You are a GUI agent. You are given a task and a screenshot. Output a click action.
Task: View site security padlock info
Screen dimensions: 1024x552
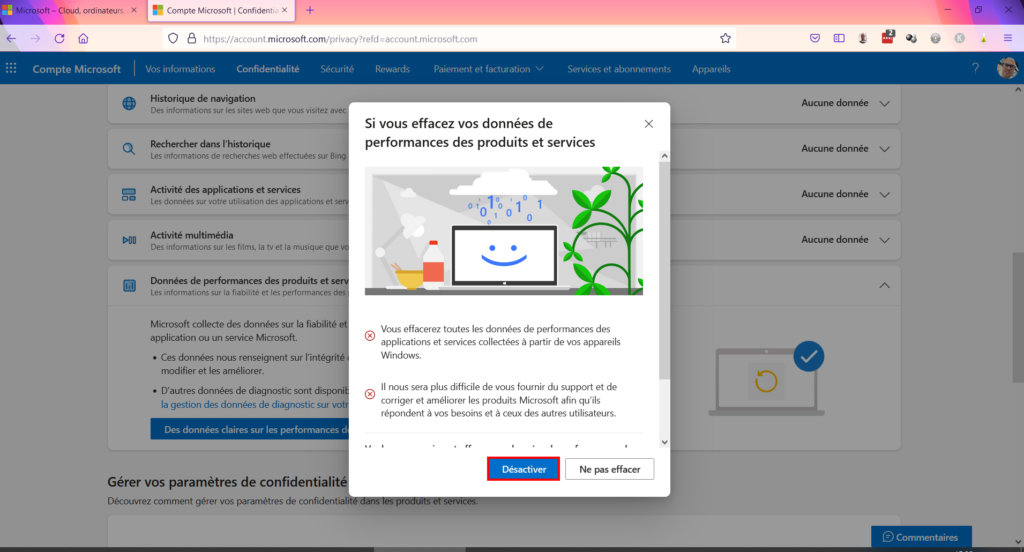click(x=191, y=39)
